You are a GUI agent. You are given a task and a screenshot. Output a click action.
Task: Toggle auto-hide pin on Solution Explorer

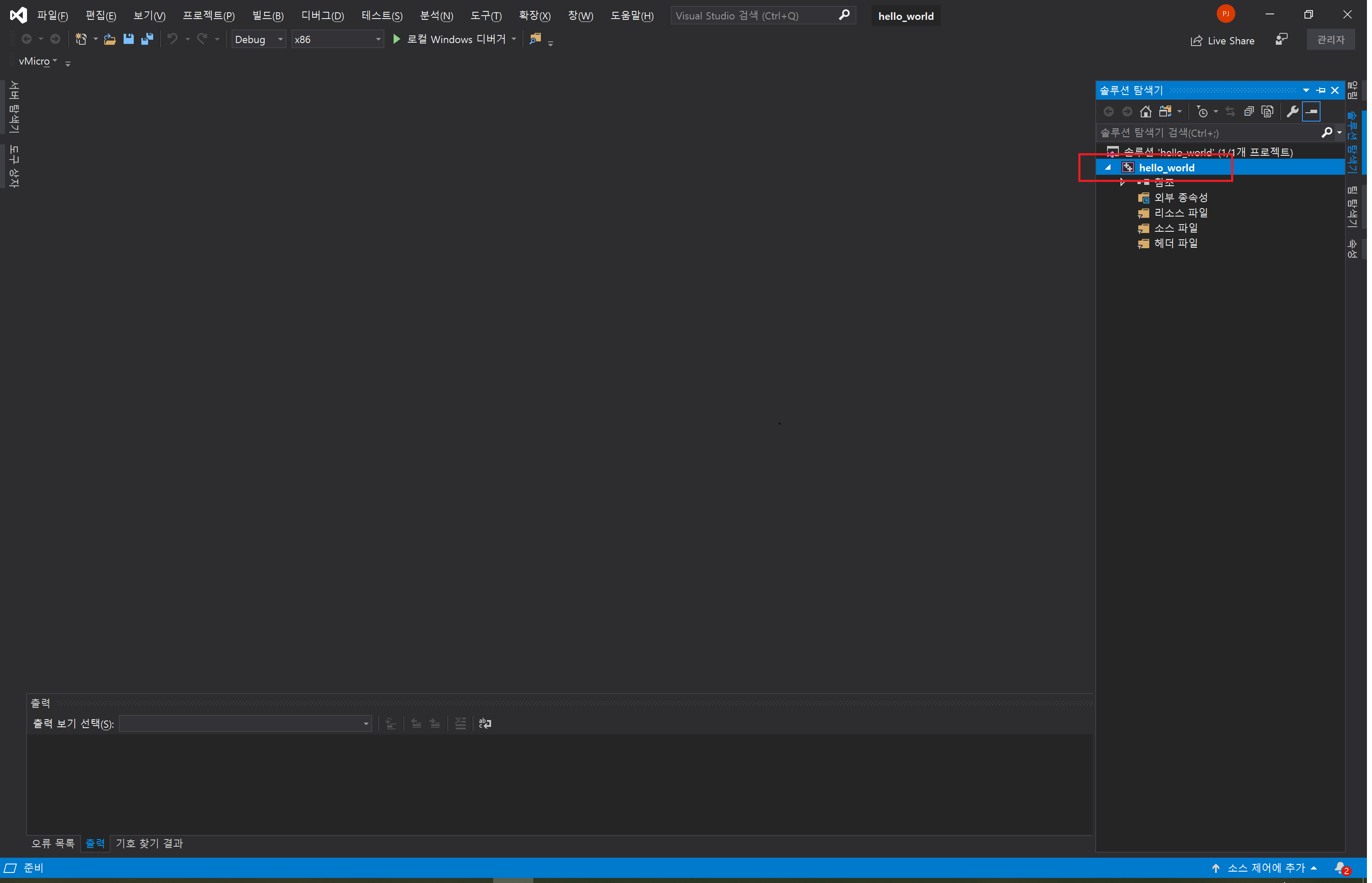point(1321,90)
